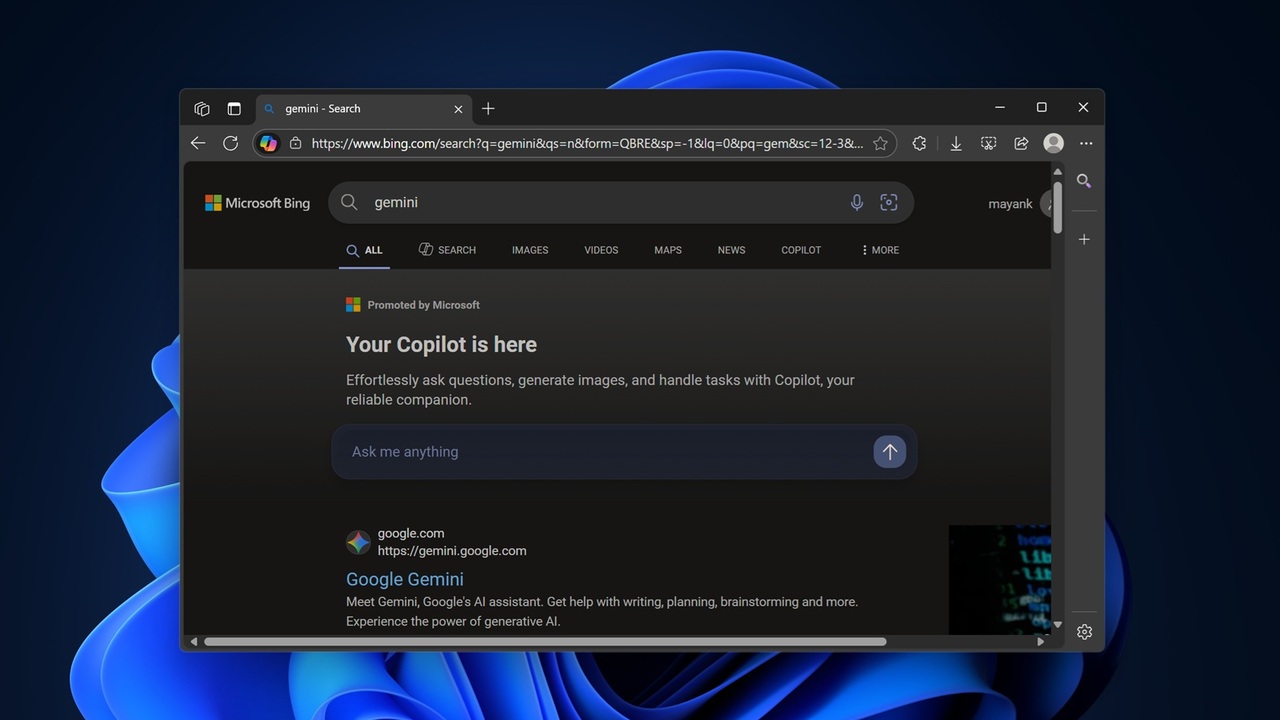
Task: Open the COPILOT search tab
Action: point(800,250)
